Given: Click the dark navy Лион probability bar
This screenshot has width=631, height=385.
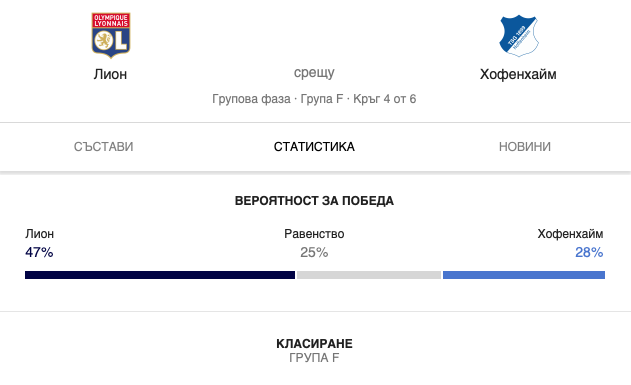Looking at the screenshot, I should pyautogui.click(x=160, y=275).
